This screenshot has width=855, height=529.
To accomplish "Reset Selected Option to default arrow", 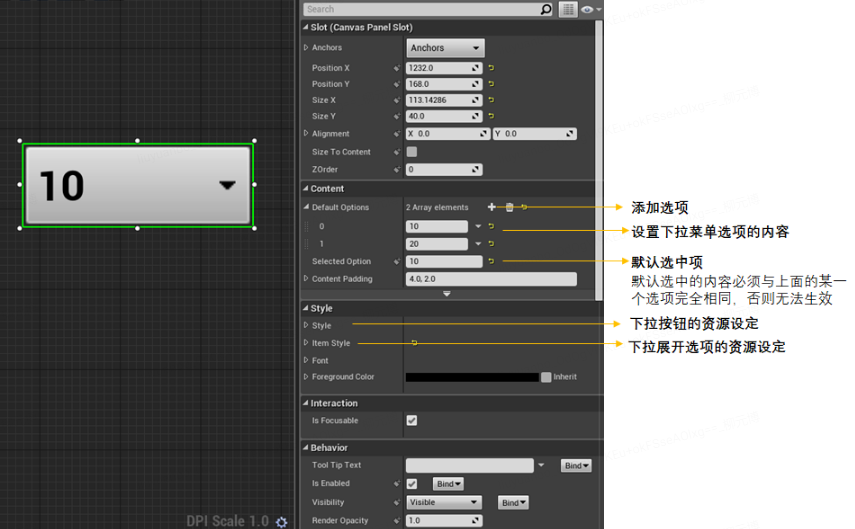I will [x=491, y=261].
